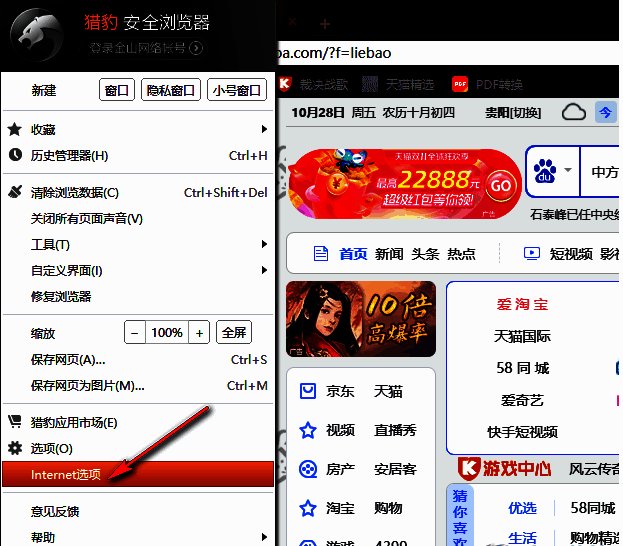Open the 天猫精选 bookmark

[x=410, y=84]
